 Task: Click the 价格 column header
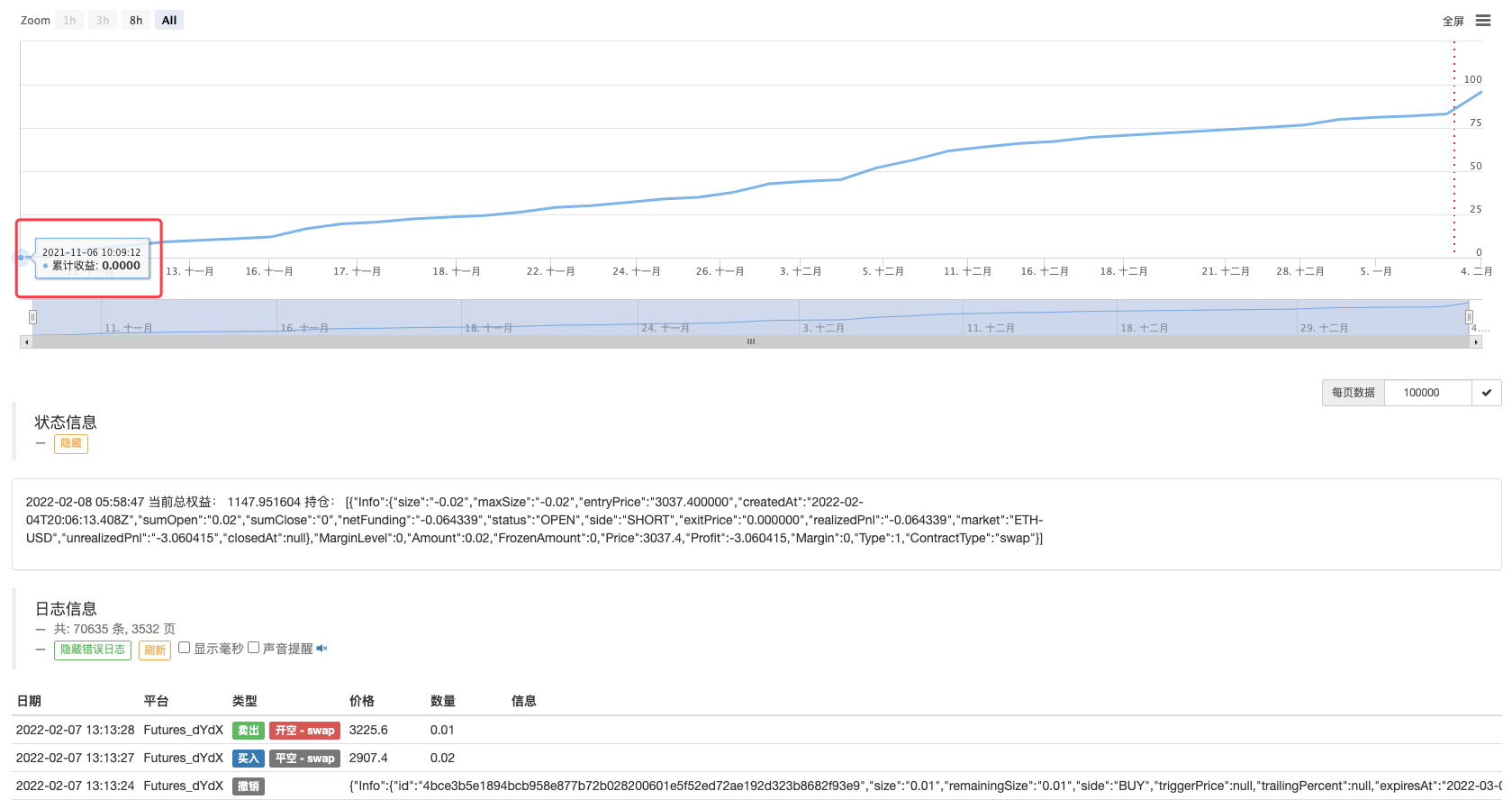point(362,701)
